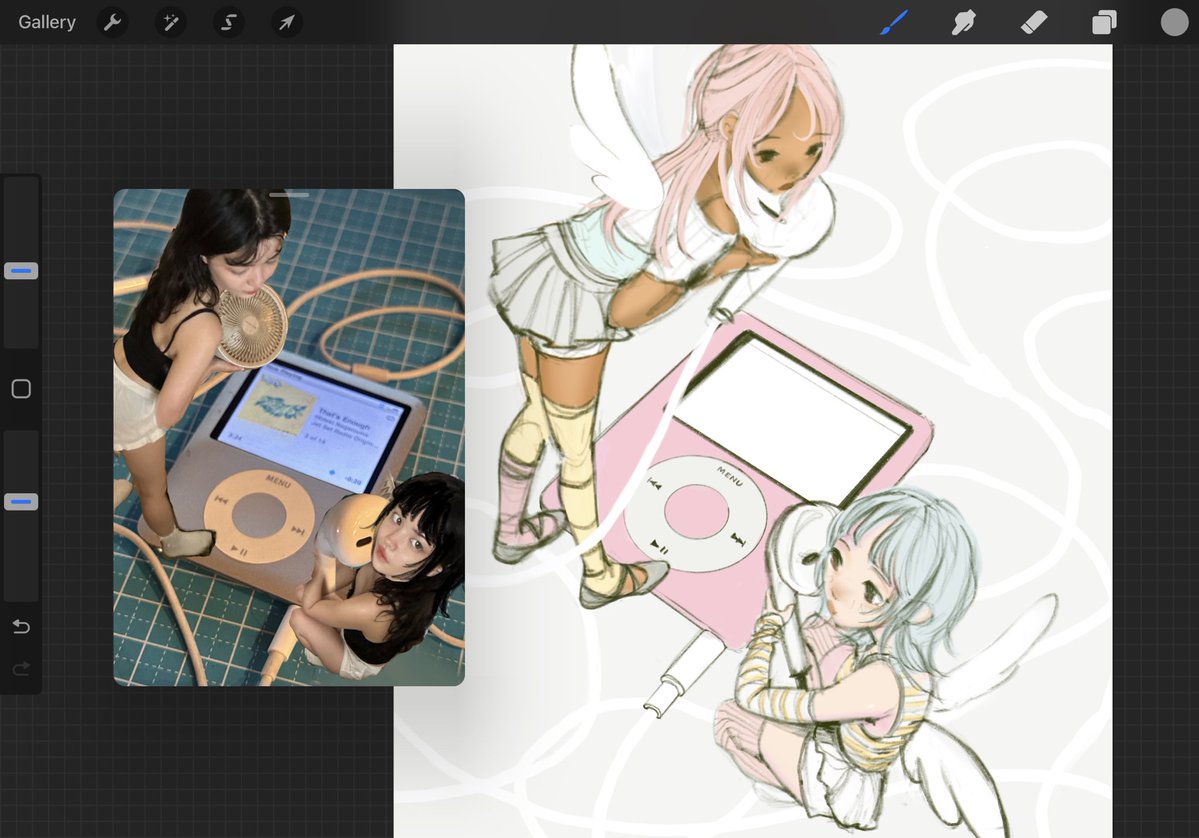Select the Transform arrow tool

[287, 22]
